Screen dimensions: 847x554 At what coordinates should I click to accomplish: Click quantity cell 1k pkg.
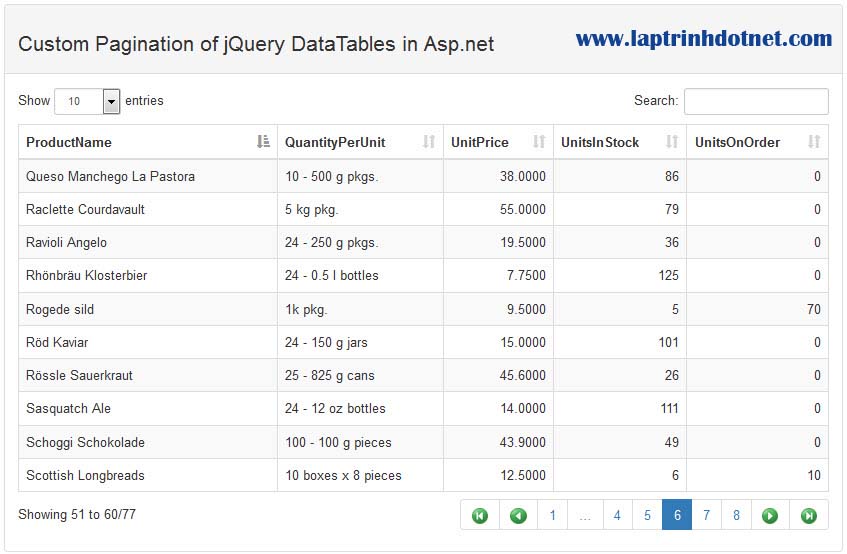pos(360,309)
